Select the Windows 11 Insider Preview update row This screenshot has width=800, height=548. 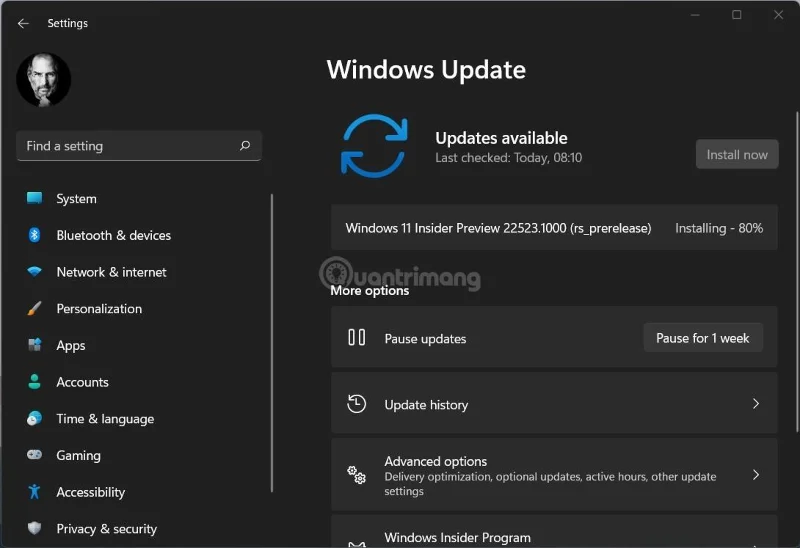click(554, 228)
